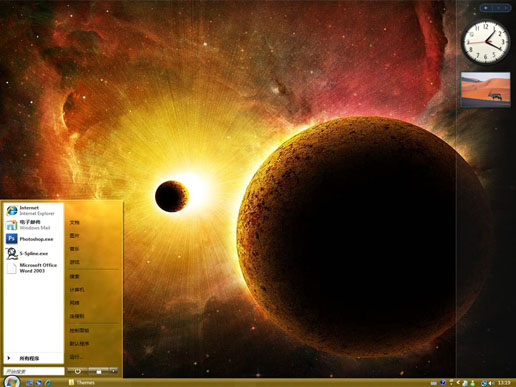The height and width of the screenshot is (387, 516).
Task: Select the 计算机 (Computer) entry in the Start menu
Action: pos(77,290)
